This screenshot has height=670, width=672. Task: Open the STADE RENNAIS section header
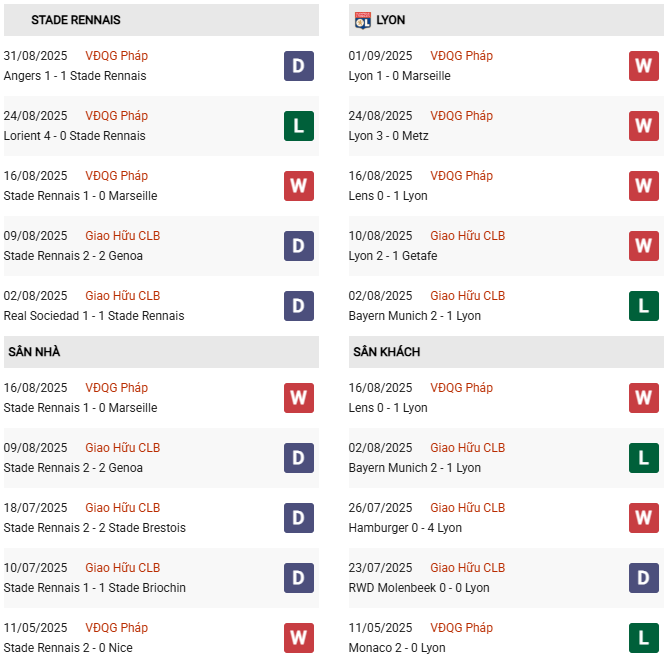(76, 20)
